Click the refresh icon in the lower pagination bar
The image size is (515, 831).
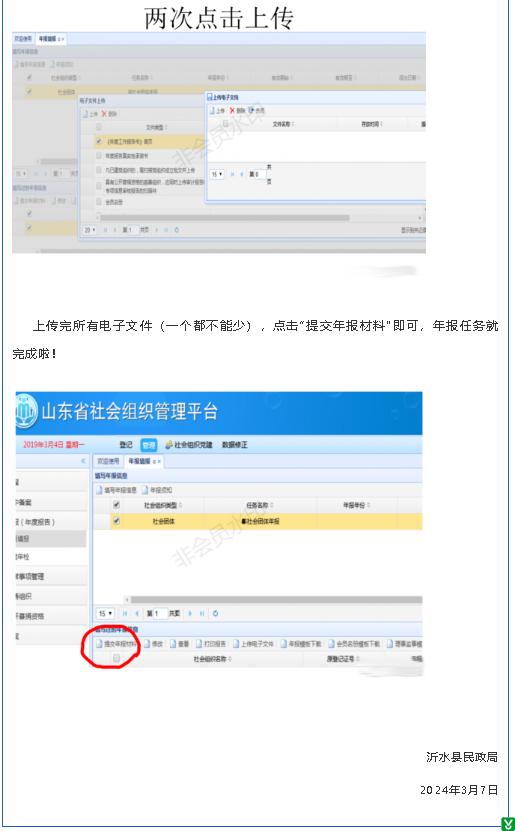(215, 613)
